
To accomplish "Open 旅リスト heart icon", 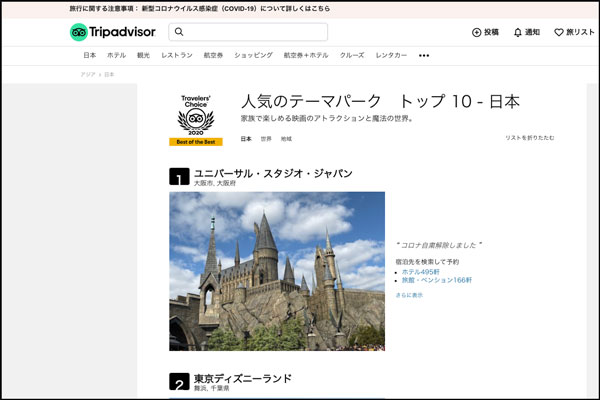I will (x=559, y=32).
